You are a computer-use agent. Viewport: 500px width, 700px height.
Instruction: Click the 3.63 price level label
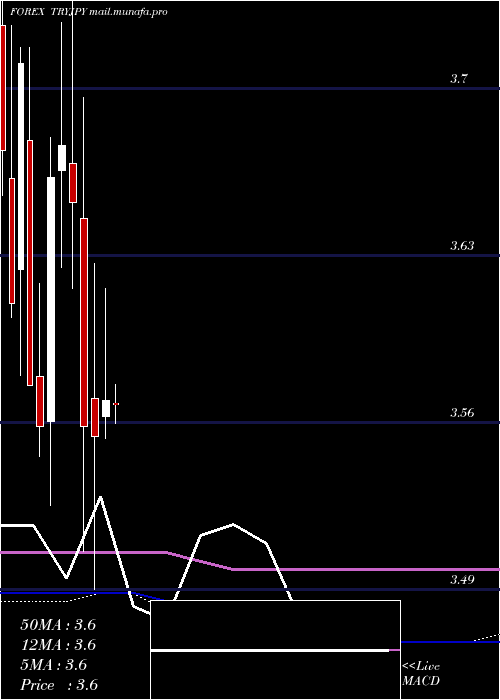click(x=462, y=246)
